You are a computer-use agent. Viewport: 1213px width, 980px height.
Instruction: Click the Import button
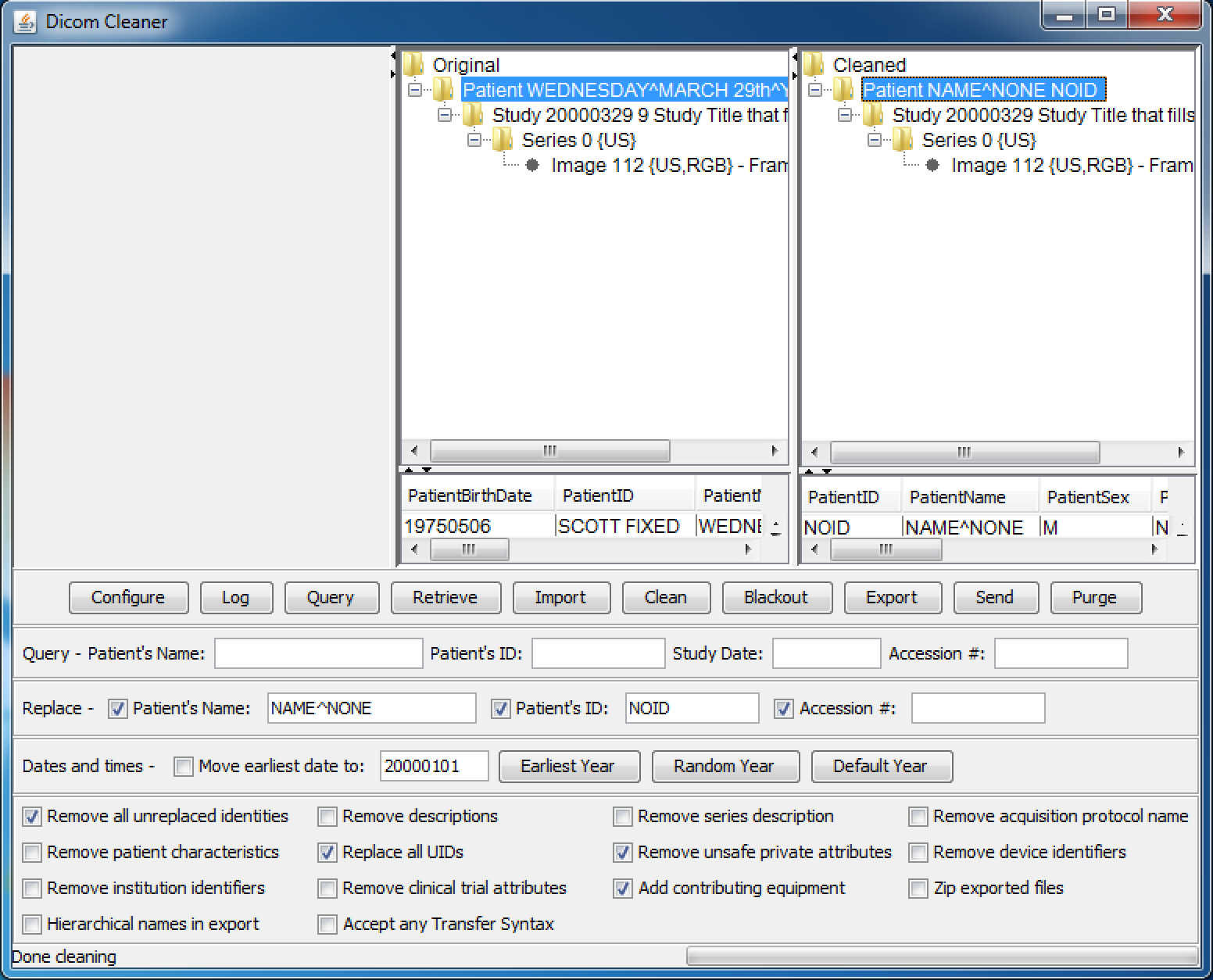[x=560, y=598]
